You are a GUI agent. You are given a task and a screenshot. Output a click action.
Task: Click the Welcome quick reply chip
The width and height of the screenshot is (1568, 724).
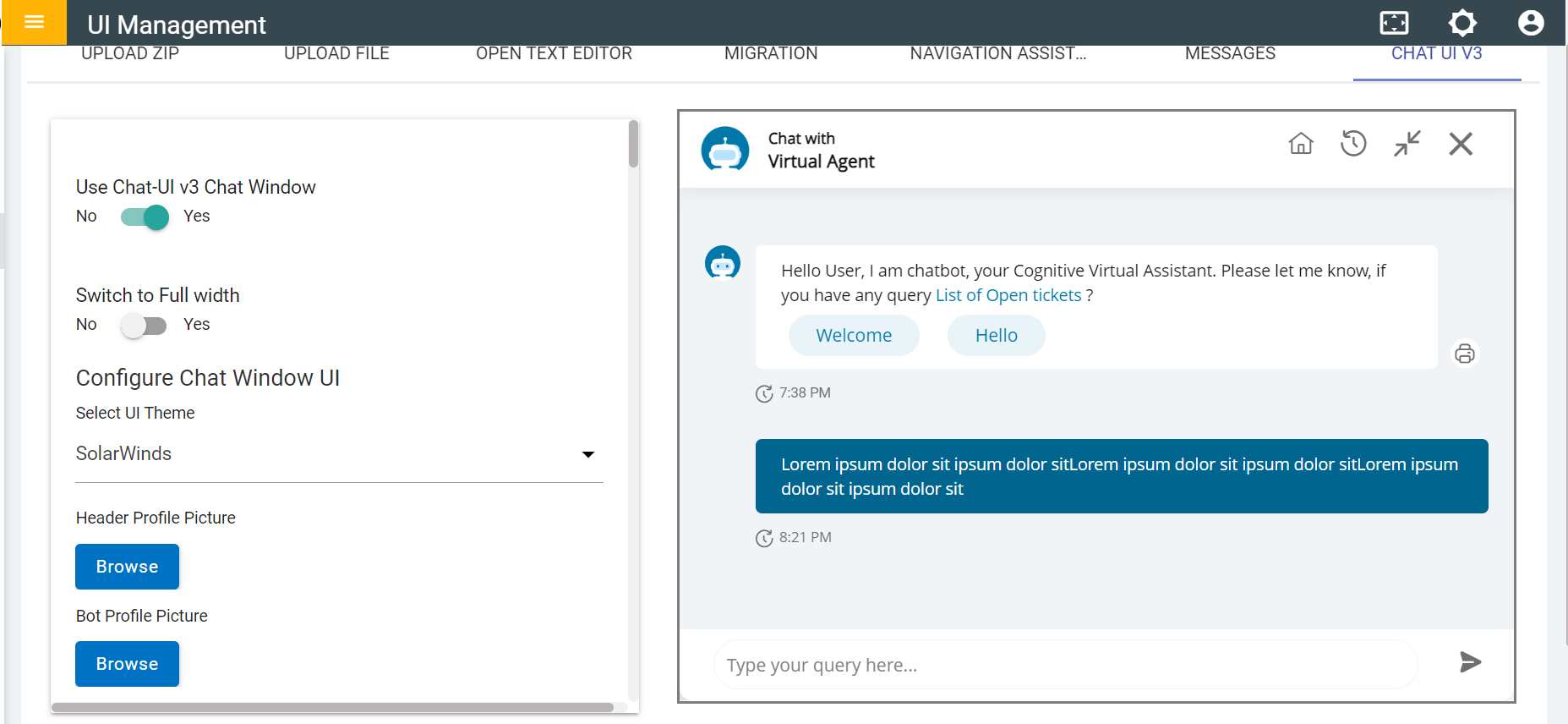(854, 336)
